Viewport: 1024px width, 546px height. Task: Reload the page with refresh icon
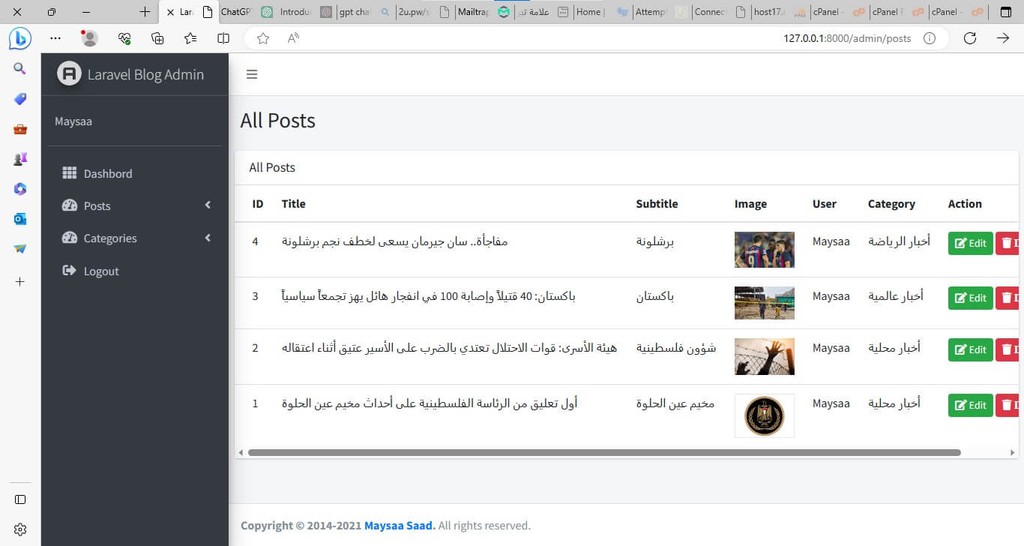[x=970, y=39]
